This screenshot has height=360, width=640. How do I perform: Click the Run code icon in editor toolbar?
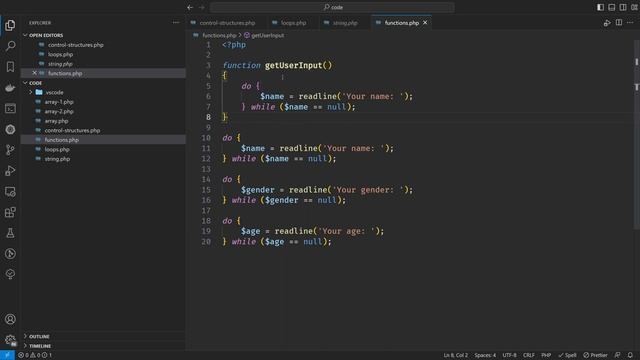click(x=607, y=23)
